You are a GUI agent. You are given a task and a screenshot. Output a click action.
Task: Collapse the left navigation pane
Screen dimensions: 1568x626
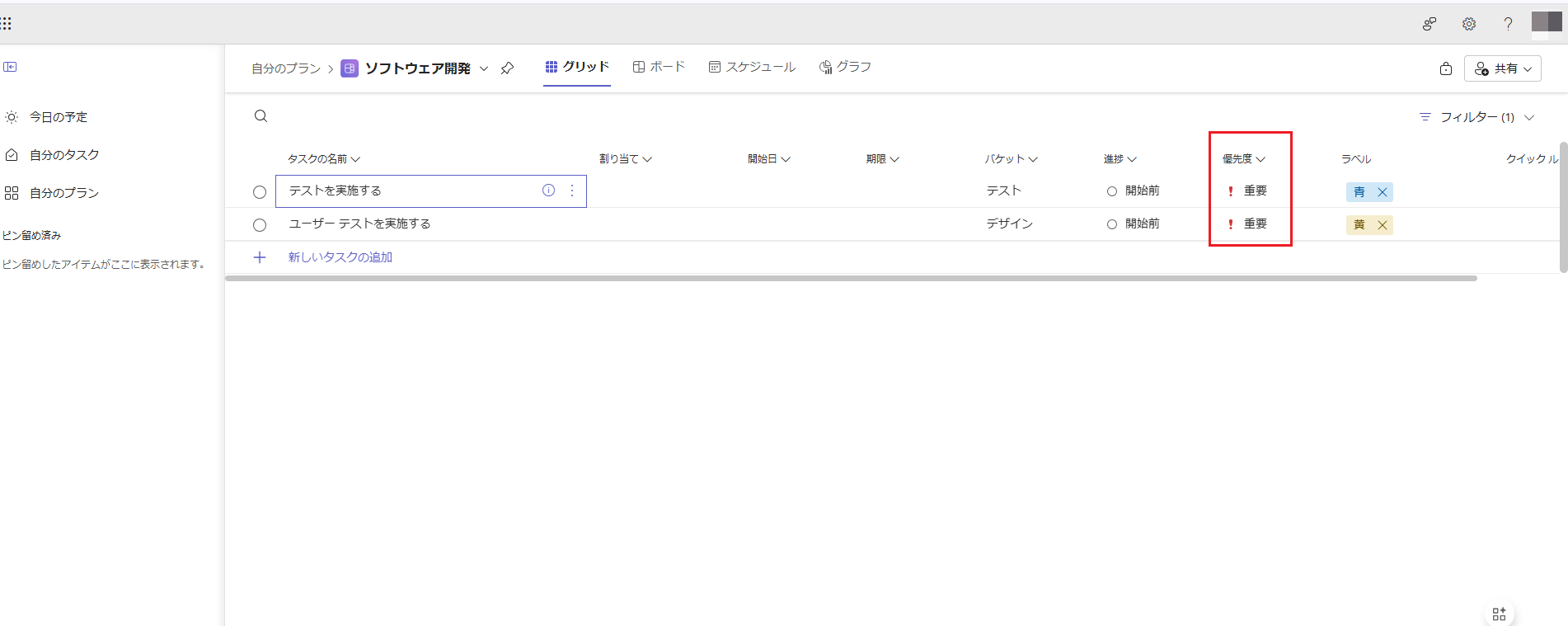pyautogui.click(x=10, y=67)
